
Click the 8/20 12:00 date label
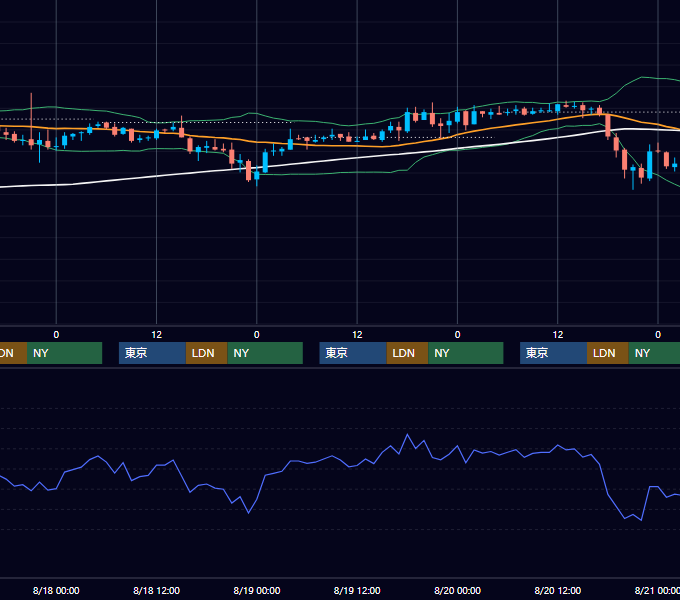pyautogui.click(x=558, y=590)
